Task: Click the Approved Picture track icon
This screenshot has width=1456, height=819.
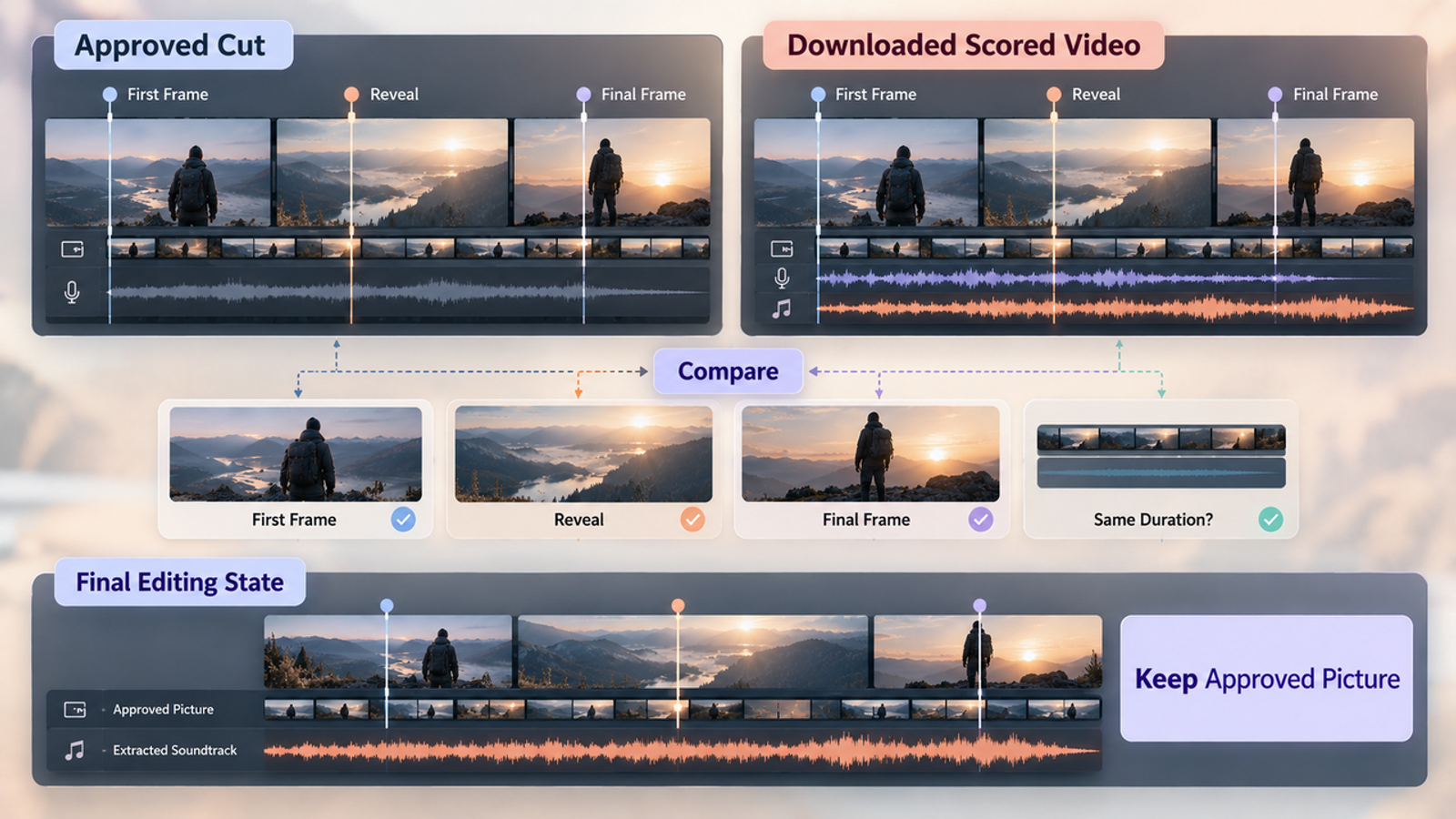Action: tap(75, 709)
